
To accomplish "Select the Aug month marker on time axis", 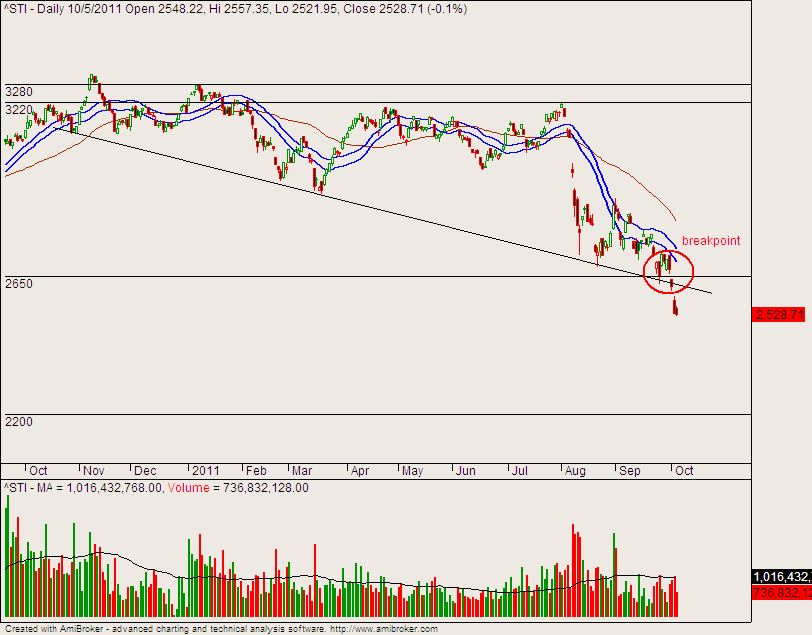I will [576, 470].
